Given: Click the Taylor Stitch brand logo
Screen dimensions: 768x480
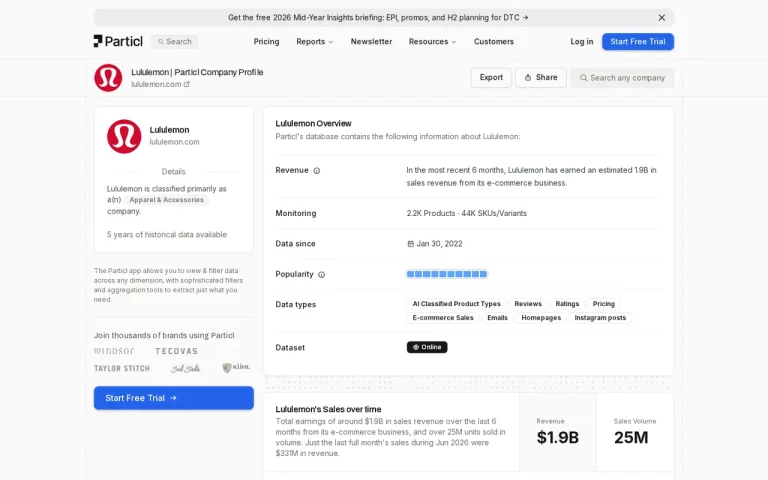Looking at the screenshot, I should click(x=122, y=368).
